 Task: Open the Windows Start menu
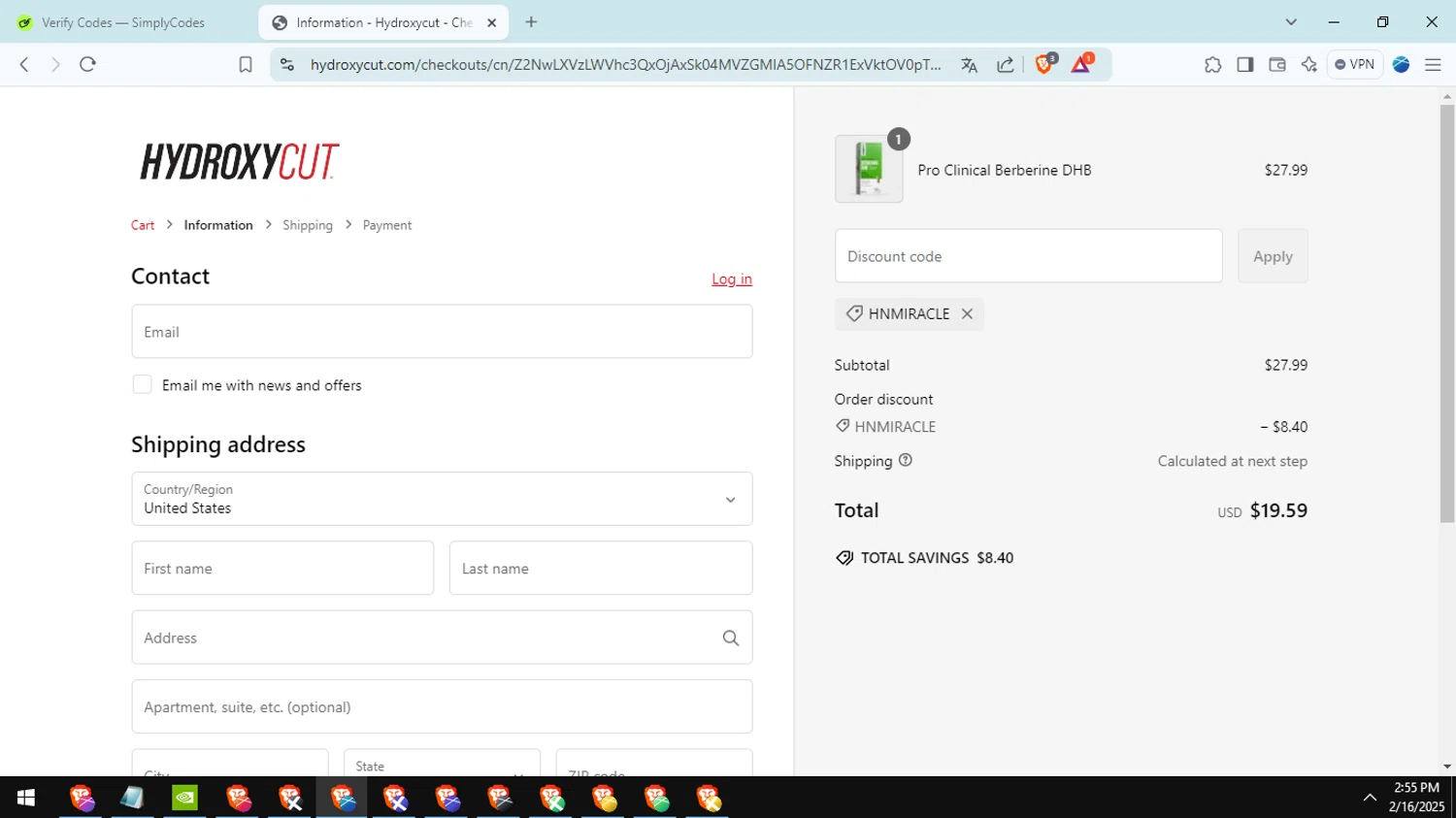coord(26,798)
